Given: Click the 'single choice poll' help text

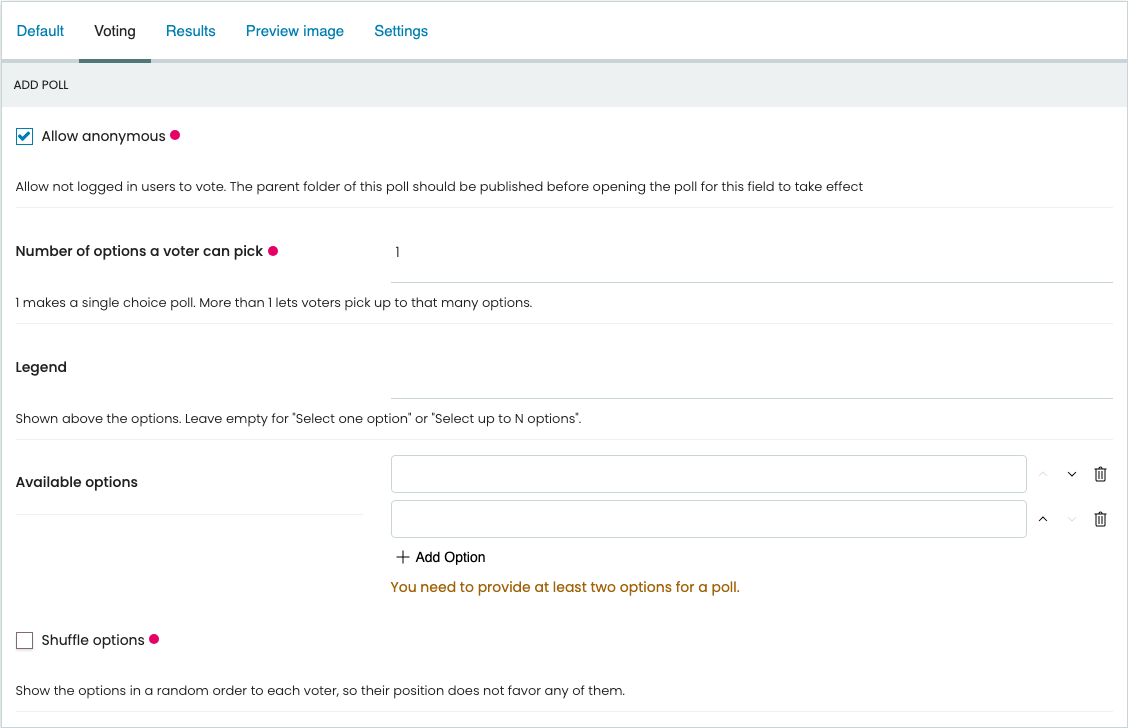Looking at the screenshot, I should pyautogui.click(x=273, y=303).
